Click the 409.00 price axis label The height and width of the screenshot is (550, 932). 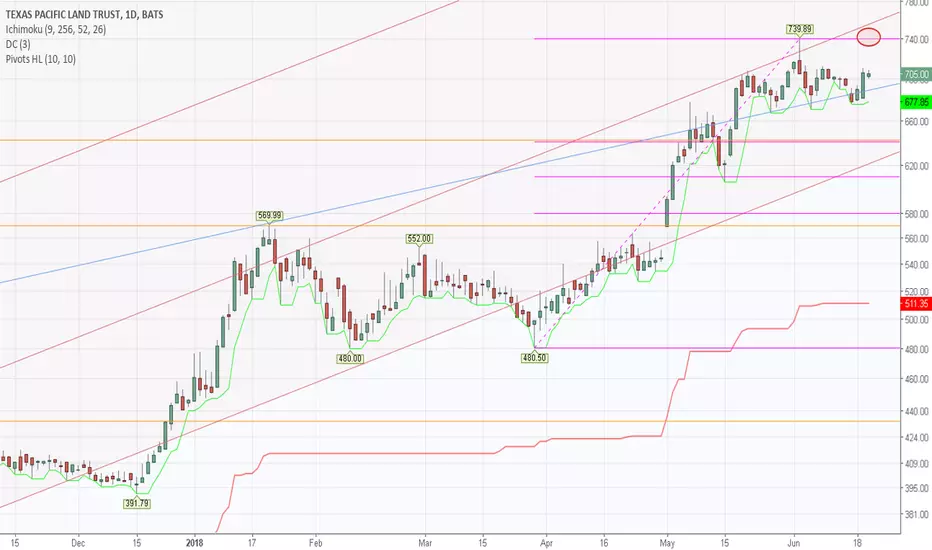point(916,463)
